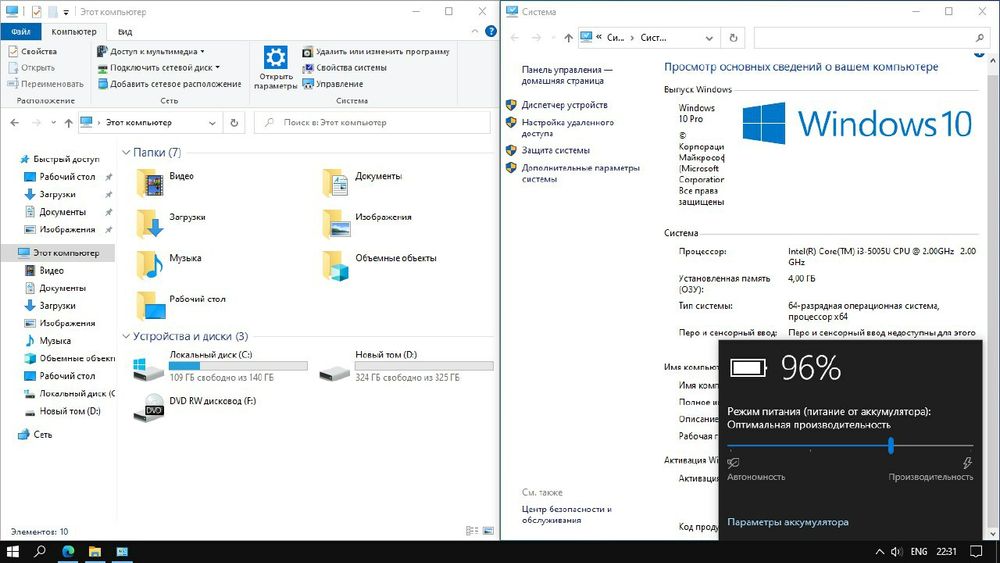
Task: Select Локальный диск (C:) drive
Action: (220, 366)
